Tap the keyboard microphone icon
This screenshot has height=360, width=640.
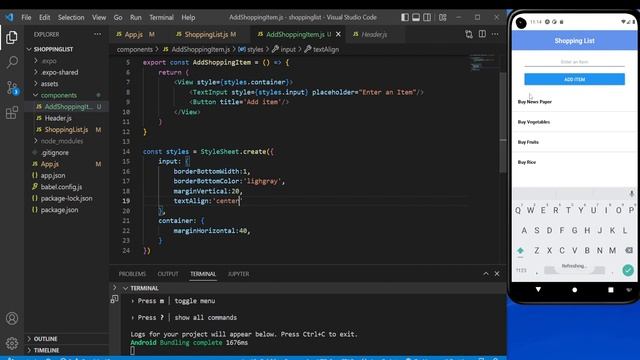(x=631, y=193)
